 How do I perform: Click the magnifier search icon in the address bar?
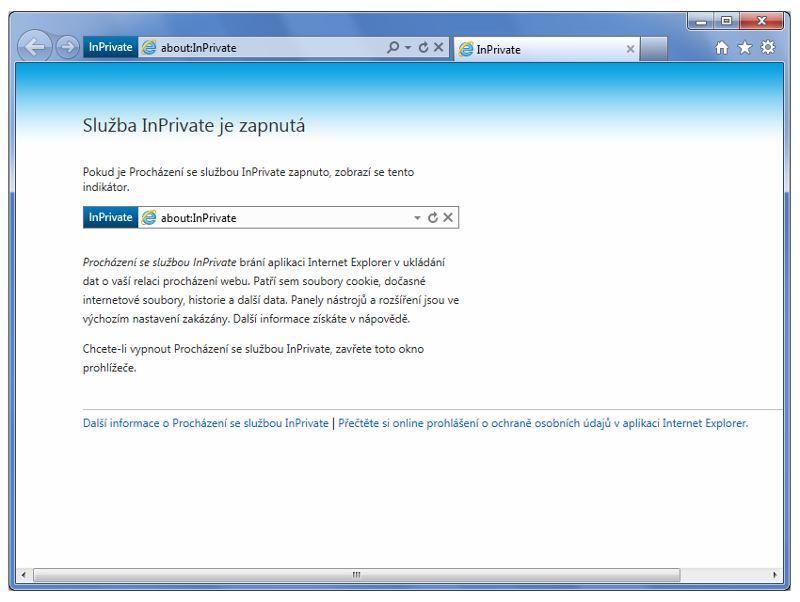(393, 47)
